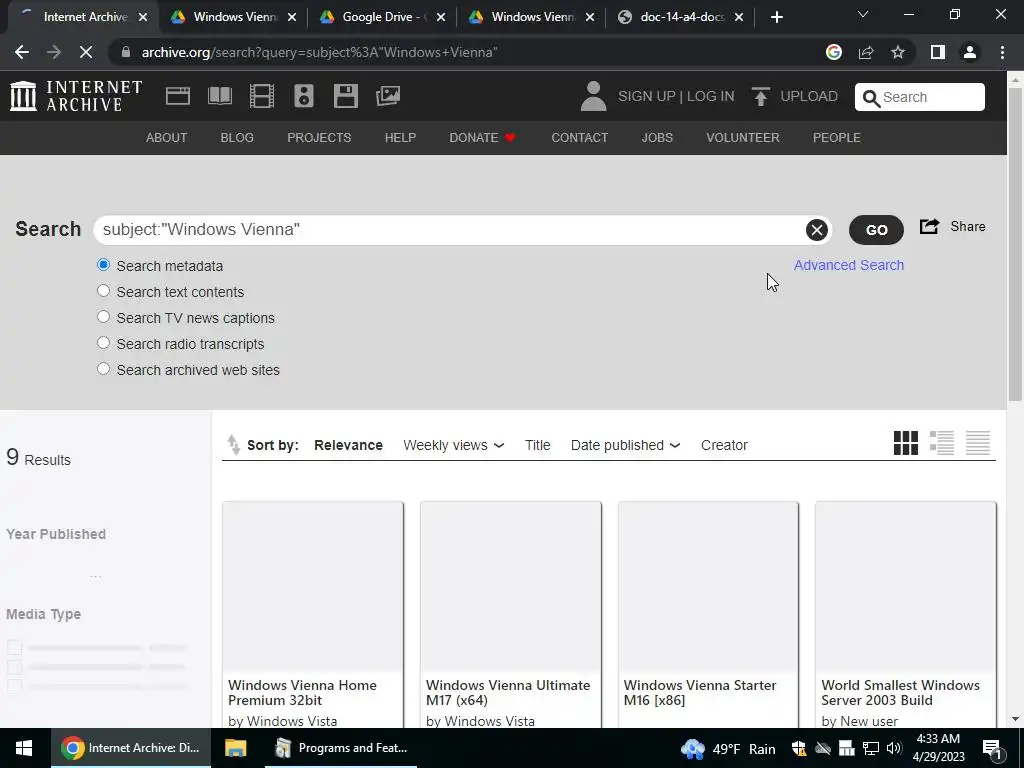Click the Google extension icon in address bar

pyautogui.click(x=833, y=52)
